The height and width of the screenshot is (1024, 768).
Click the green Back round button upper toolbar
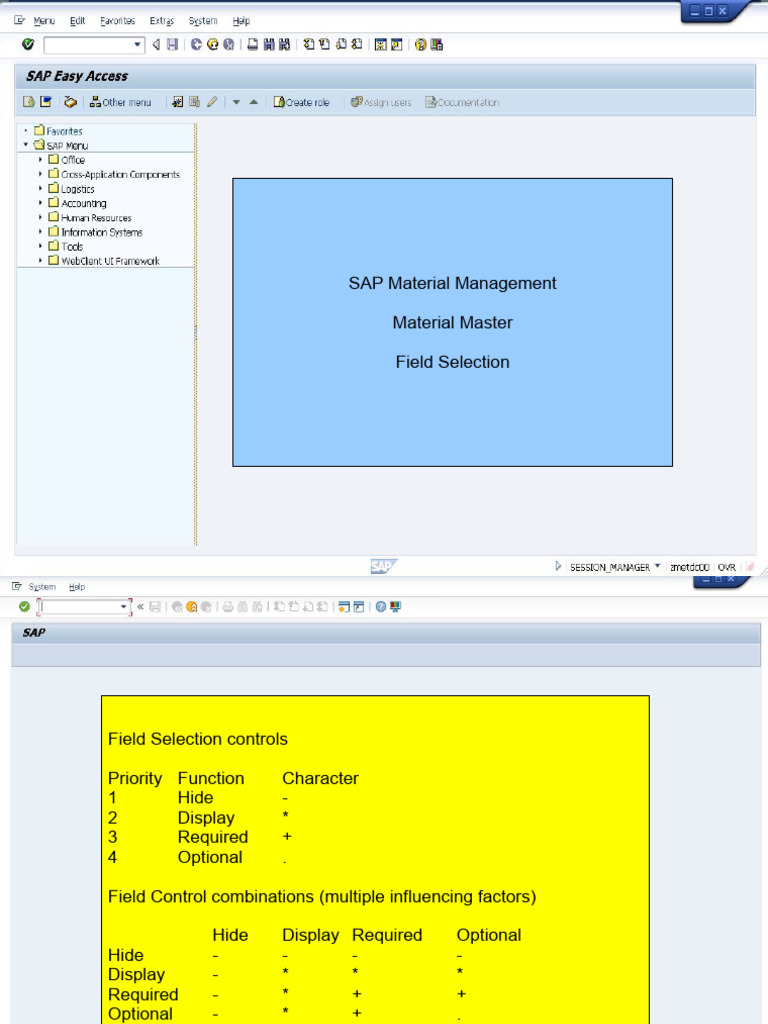click(x=196, y=44)
